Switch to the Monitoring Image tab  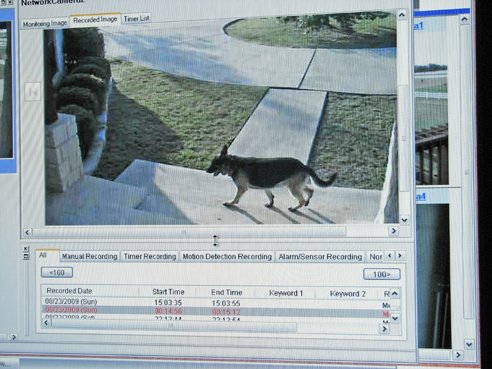pos(45,23)
